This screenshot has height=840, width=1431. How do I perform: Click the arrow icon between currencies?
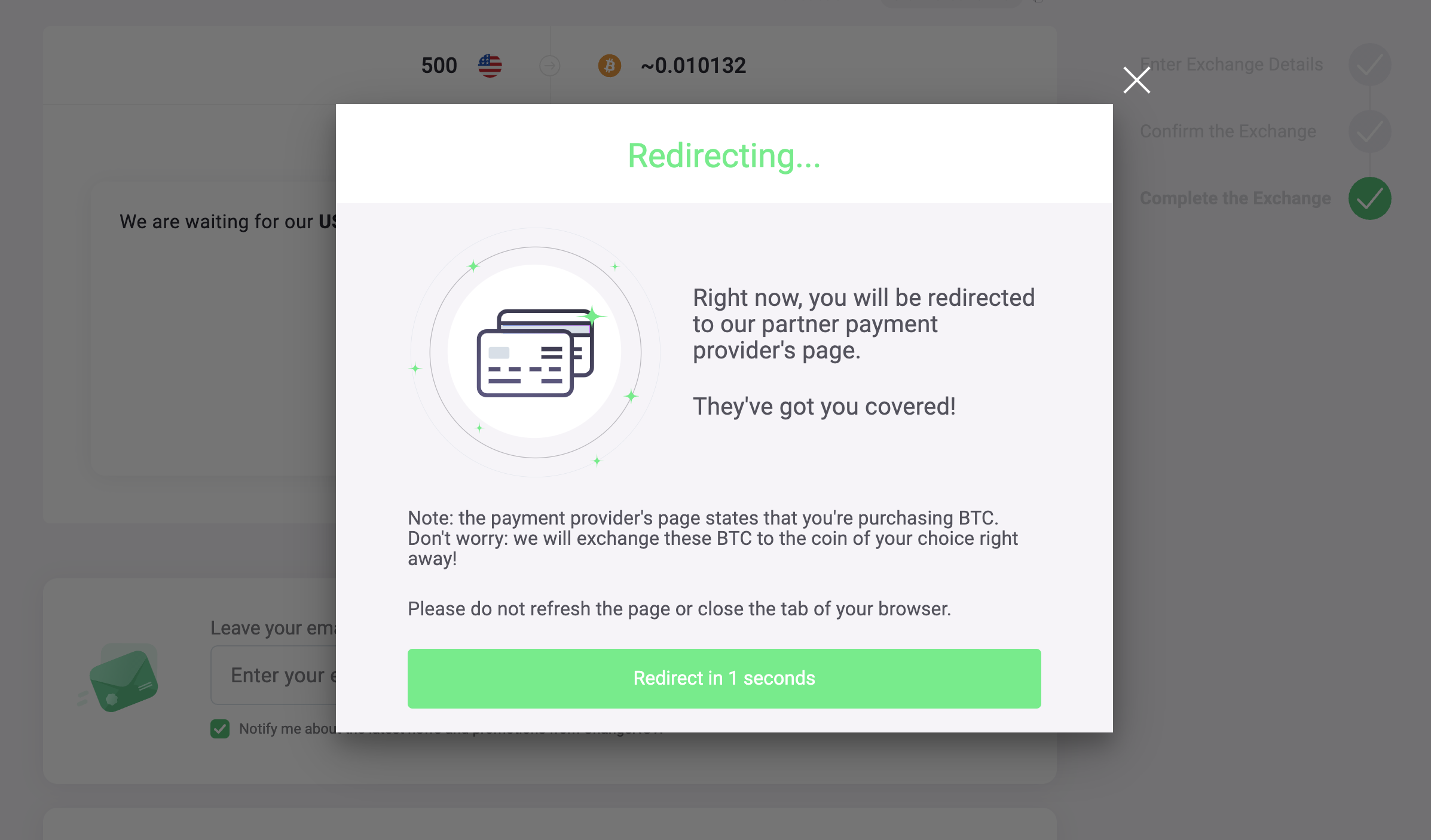coord(549,66)
